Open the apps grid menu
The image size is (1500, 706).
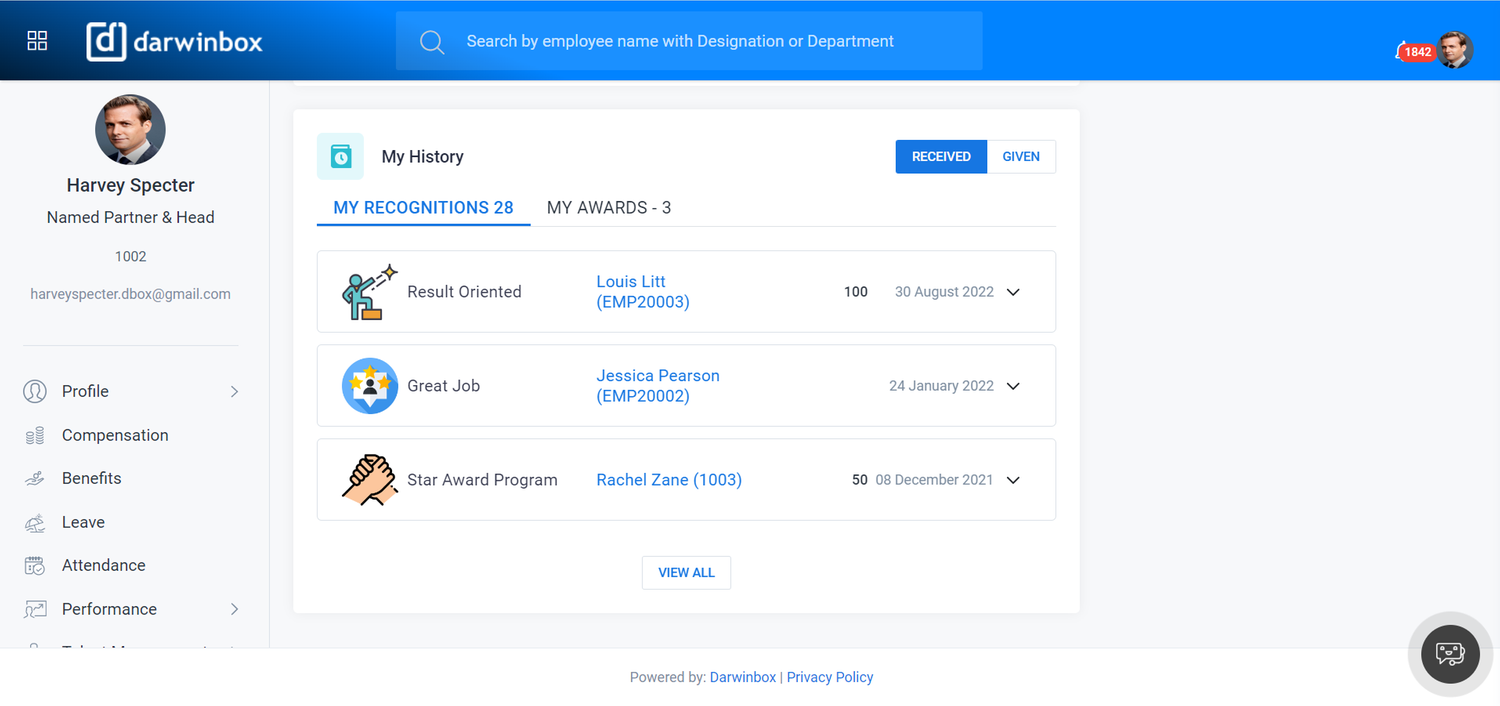[37, 40]
